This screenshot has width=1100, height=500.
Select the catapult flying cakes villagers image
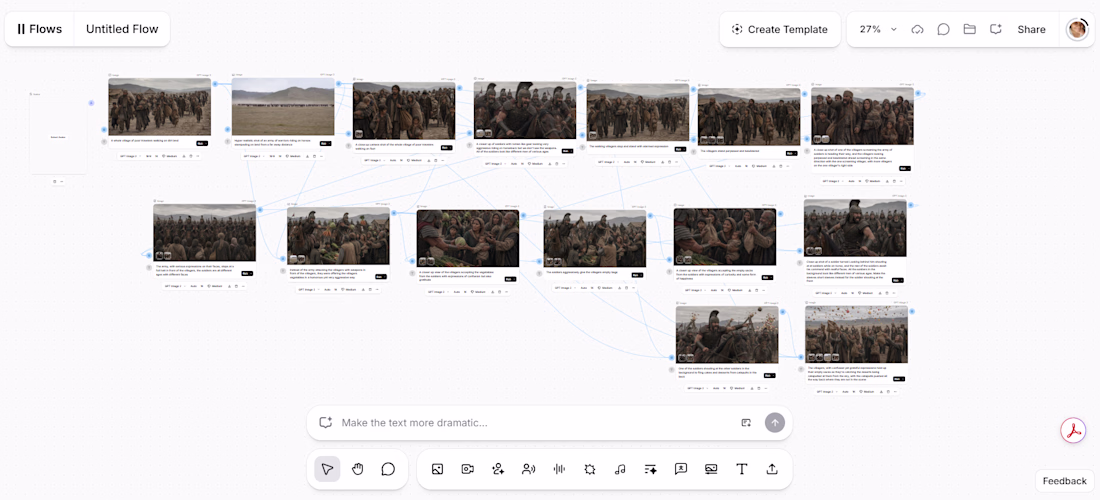point(856,334)
